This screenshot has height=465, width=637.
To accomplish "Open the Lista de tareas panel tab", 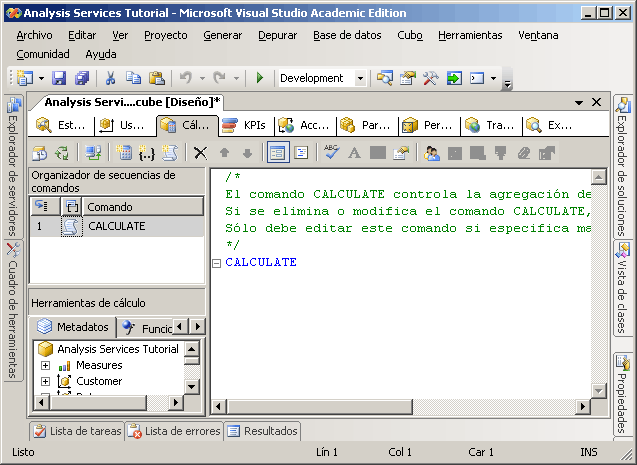I will click(x=77, y=431).
